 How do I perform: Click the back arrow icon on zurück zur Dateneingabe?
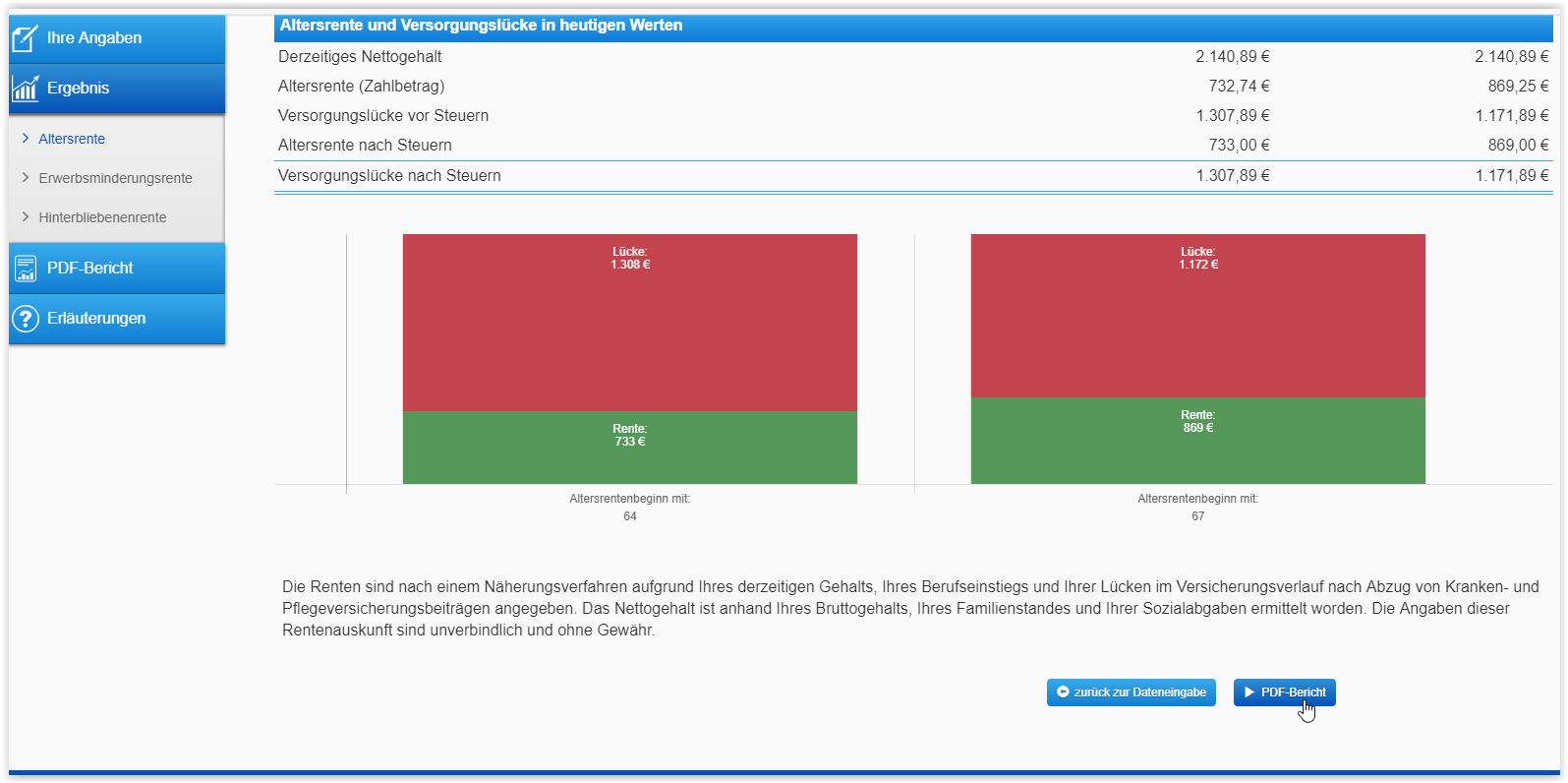pyautogui.click(x=1063, y=693)
